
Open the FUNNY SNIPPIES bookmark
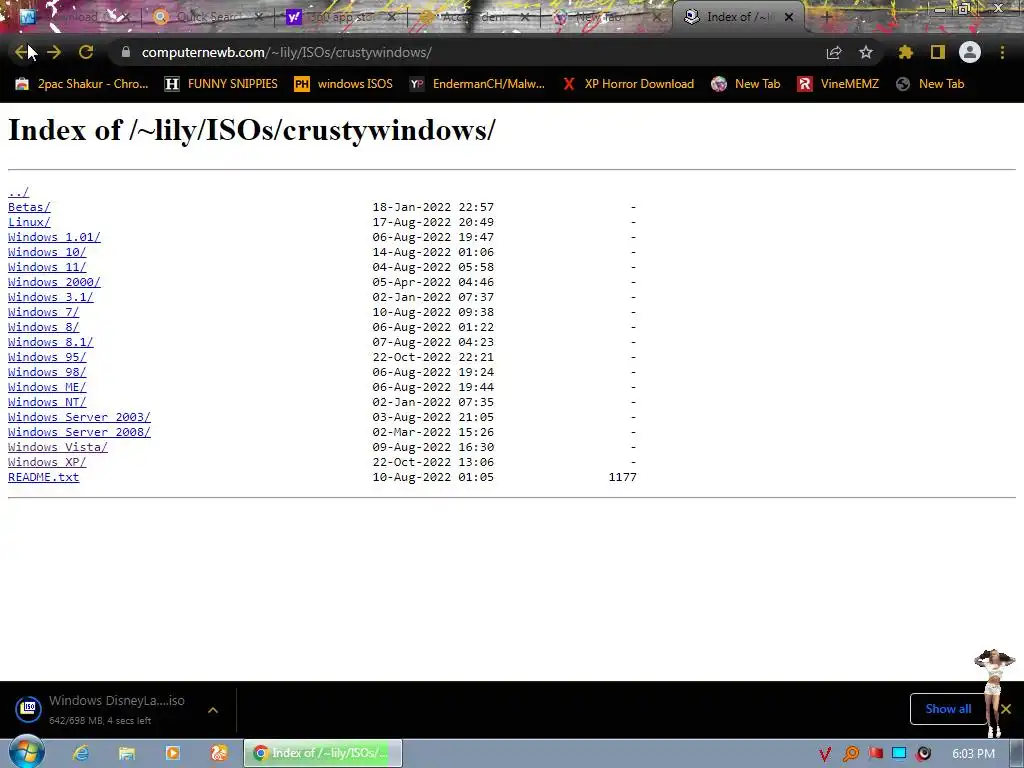[x=221, y=84]
